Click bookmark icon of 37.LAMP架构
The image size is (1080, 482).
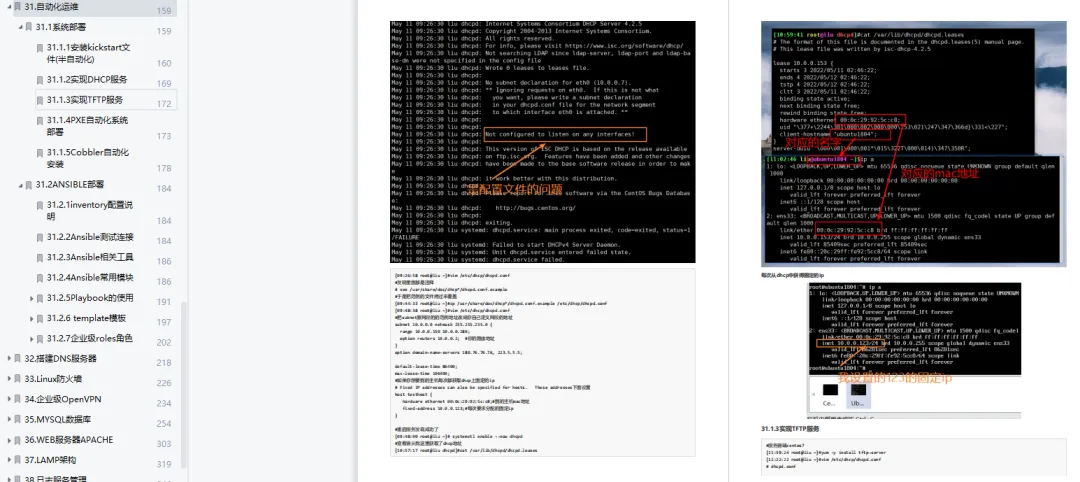coord(17,460)
